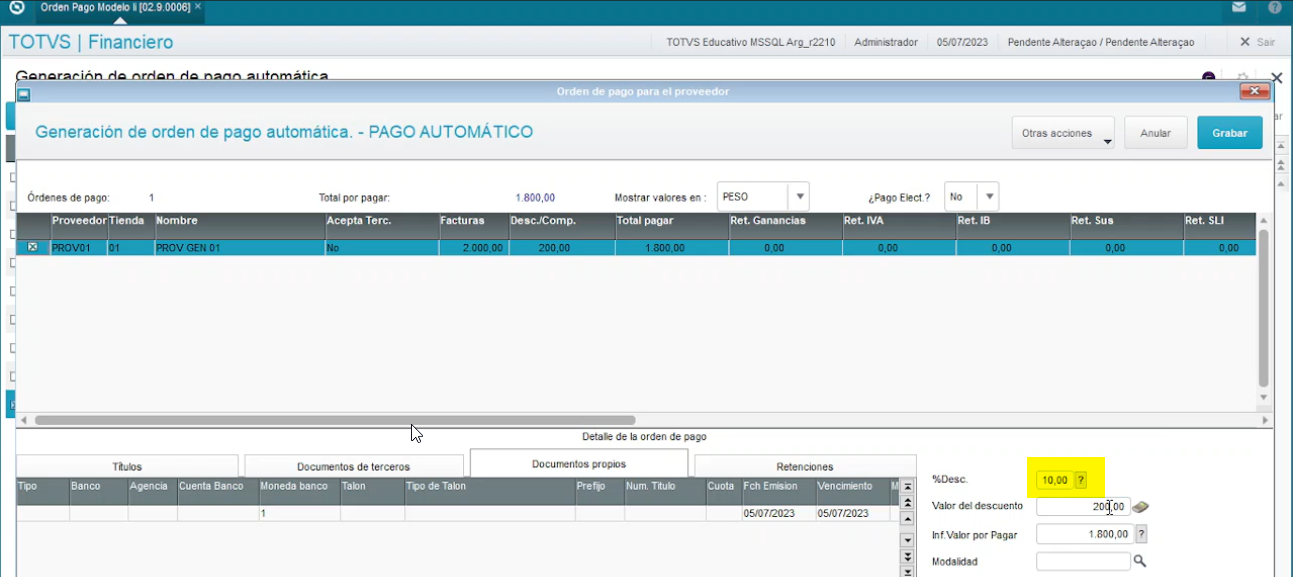Open the Otras acciones dropdown
Image resolution: width=1293 pixels, height=577 pixels.
(x=1064, y=133)
